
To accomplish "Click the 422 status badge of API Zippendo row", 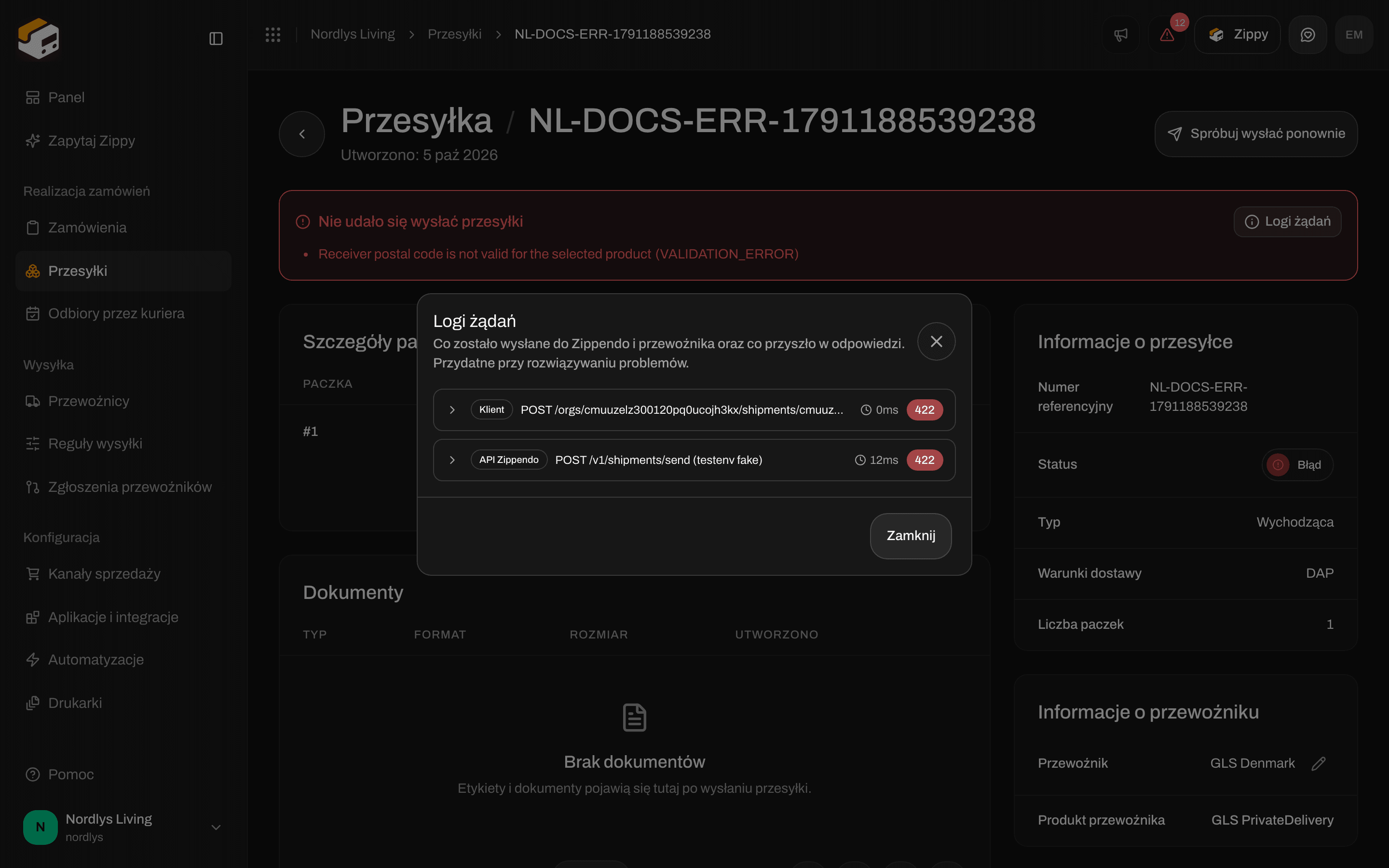I will [924, 460].
